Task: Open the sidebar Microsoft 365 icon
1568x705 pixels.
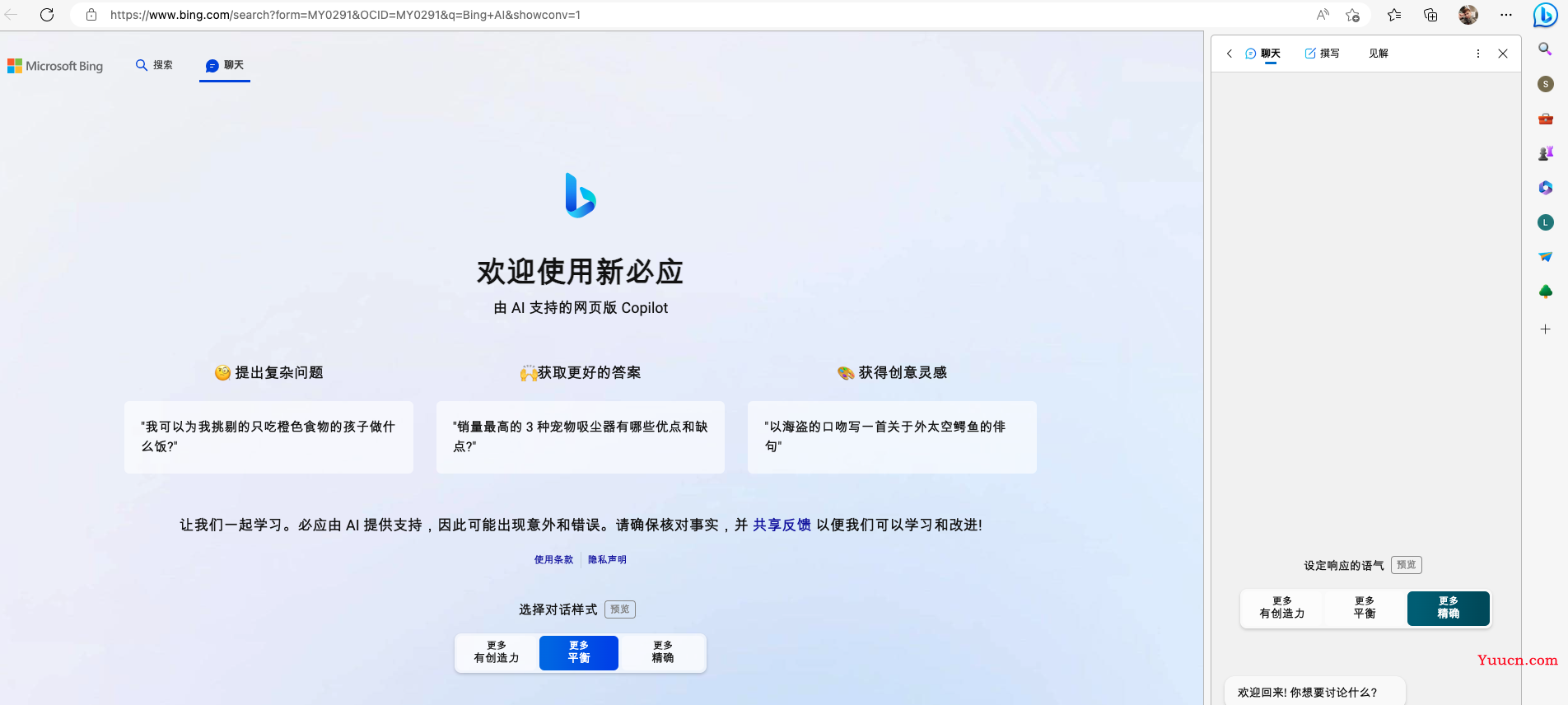Action: click(x=1546, y=188)
